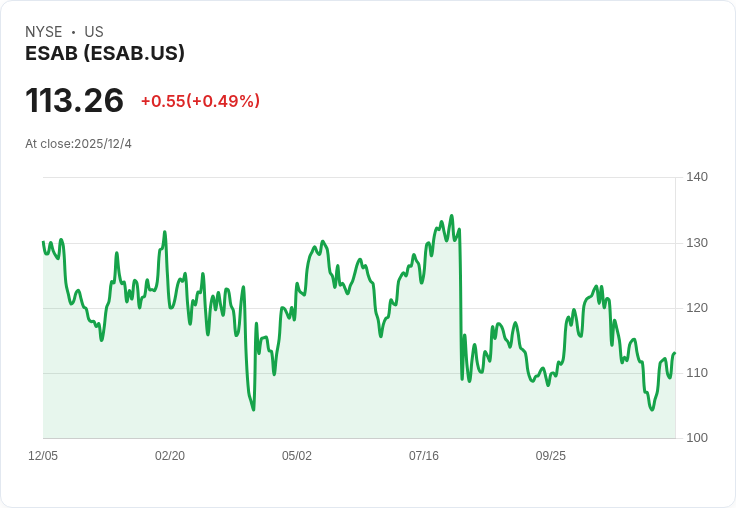Click the rightmost end of the price line
736x508 pixels.
tap(674, 353)
